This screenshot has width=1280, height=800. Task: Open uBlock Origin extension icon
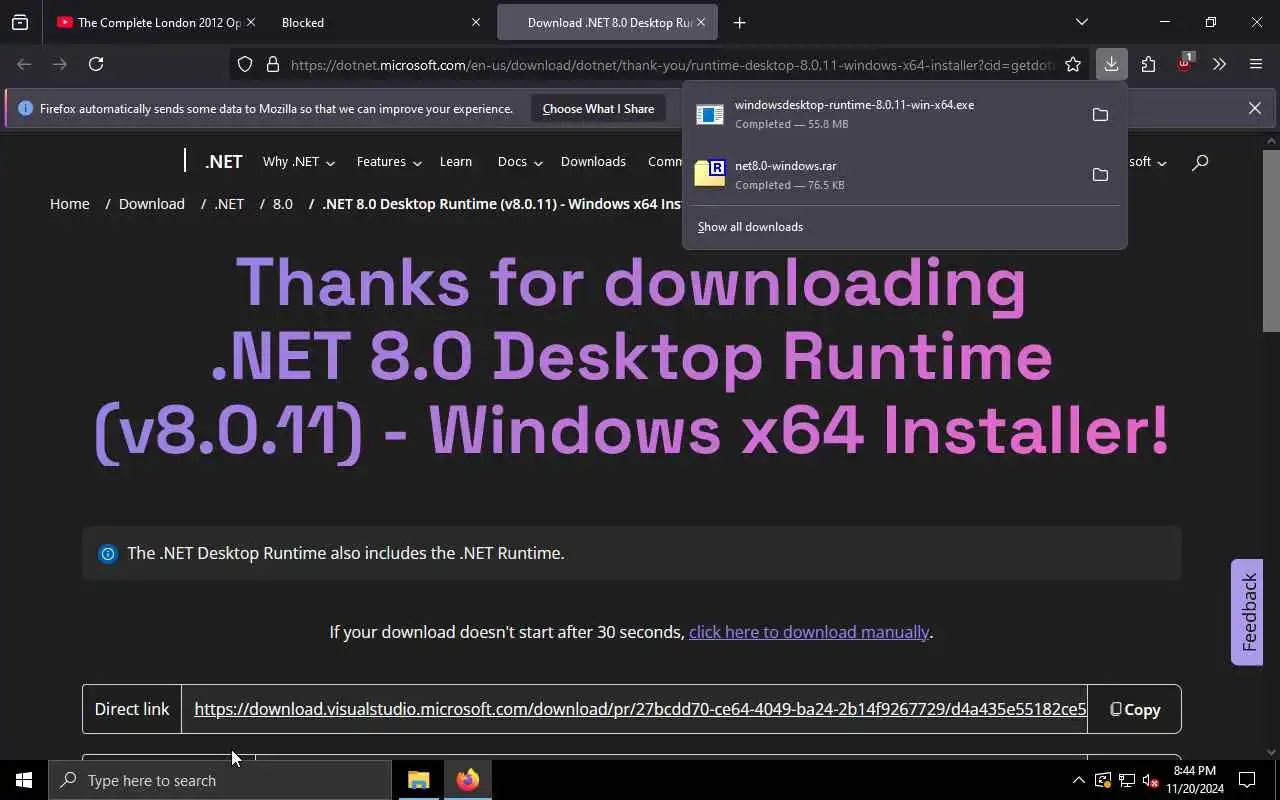tap(1185, 63)
